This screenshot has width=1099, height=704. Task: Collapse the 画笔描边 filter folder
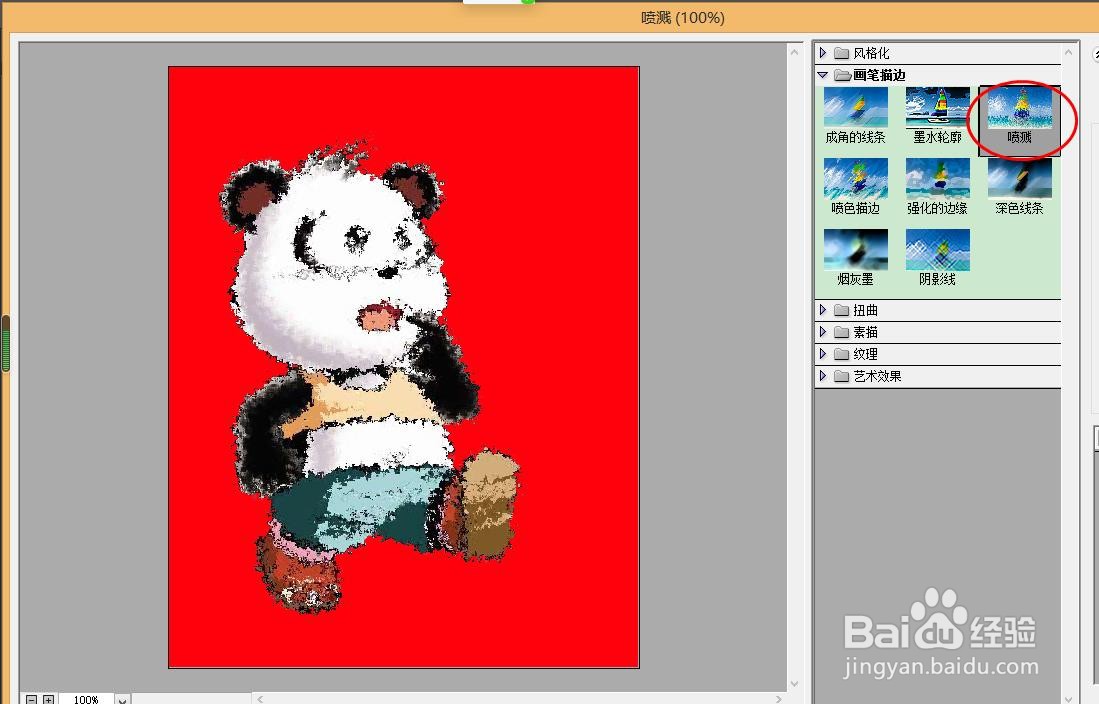click(x=823, y=75)
